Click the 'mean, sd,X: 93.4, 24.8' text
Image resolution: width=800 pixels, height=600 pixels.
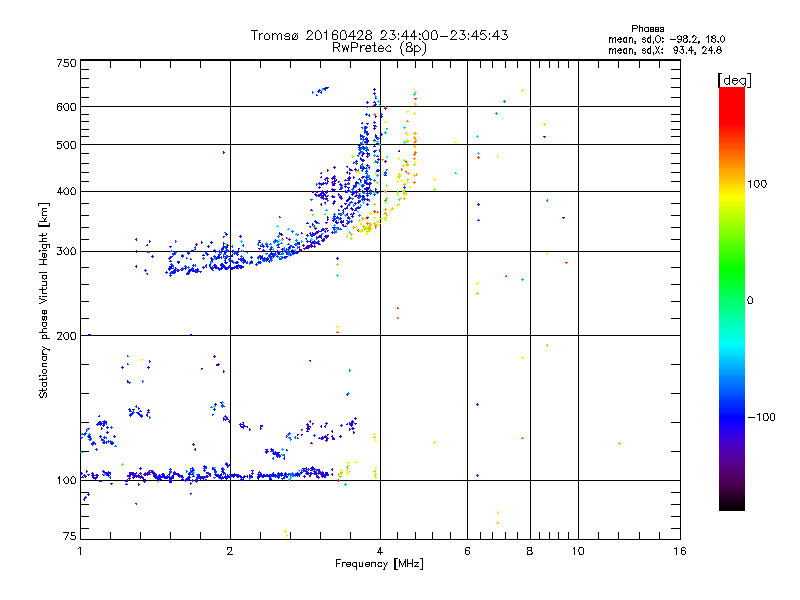point(665,50)
